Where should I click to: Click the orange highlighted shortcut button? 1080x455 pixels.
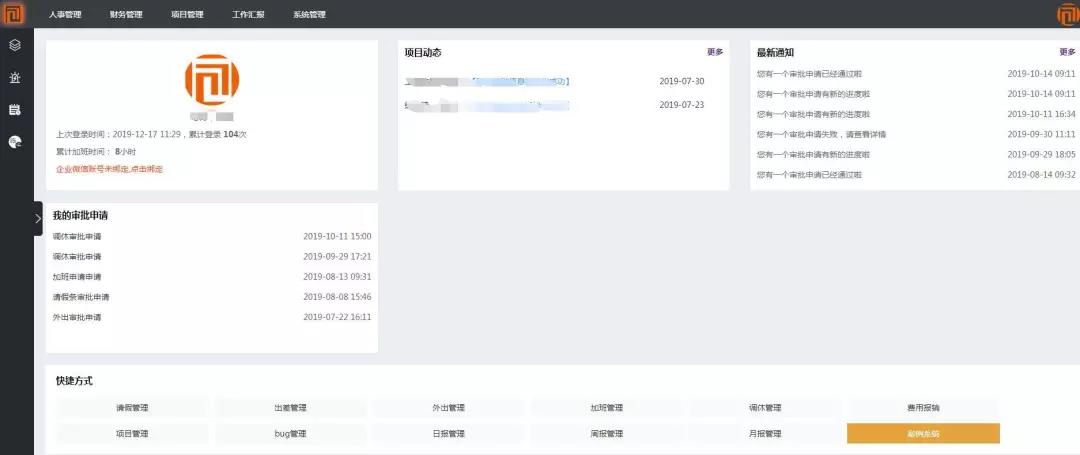click(923, 434)
